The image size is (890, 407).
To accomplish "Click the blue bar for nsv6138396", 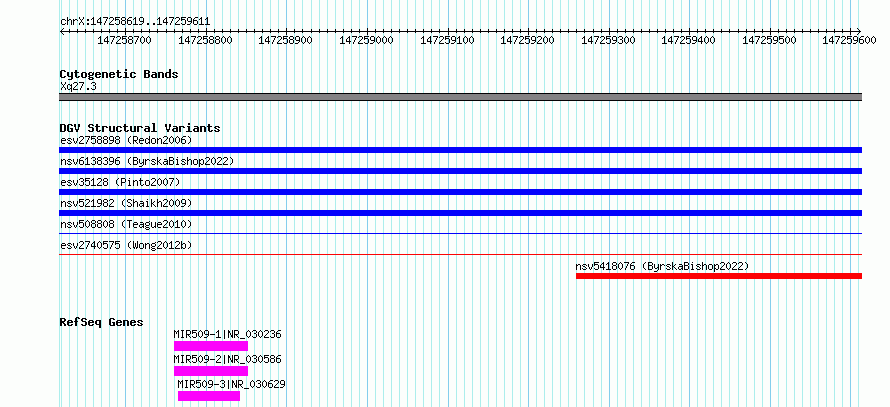I will [x=461, y=171].
